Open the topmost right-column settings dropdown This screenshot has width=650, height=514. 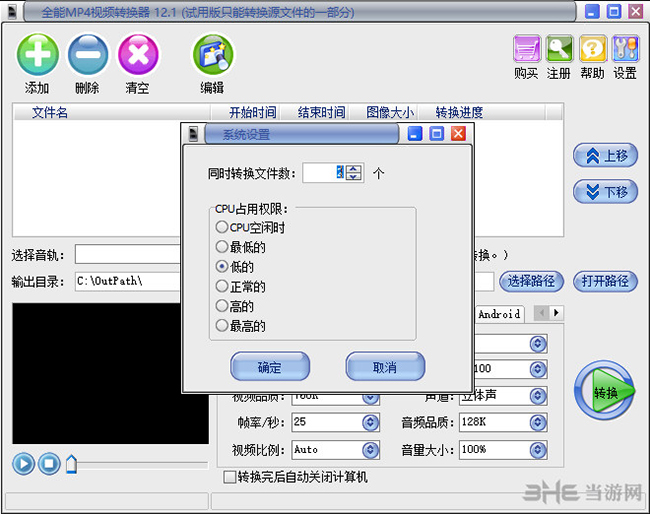(x=538, y=343)
